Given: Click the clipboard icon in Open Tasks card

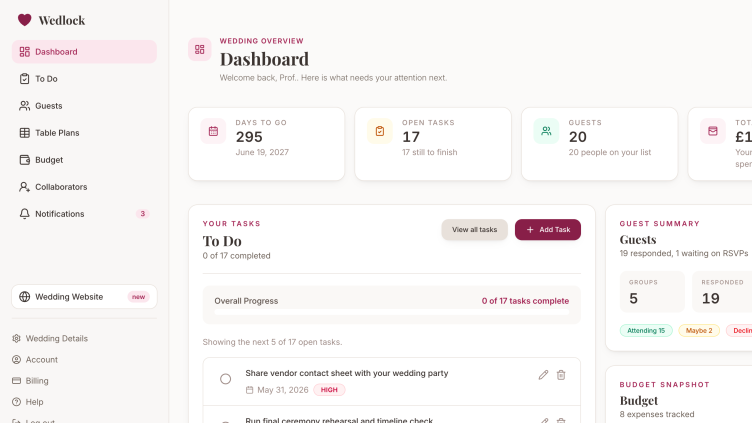Looking at the screenshot, I should [380, 131].
